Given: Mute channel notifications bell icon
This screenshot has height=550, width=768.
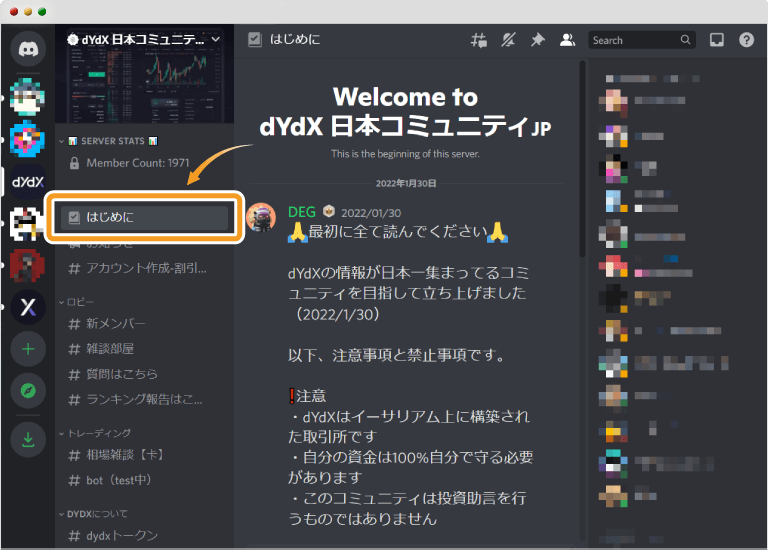Looking at the screenshot, I should pos(508,40).
